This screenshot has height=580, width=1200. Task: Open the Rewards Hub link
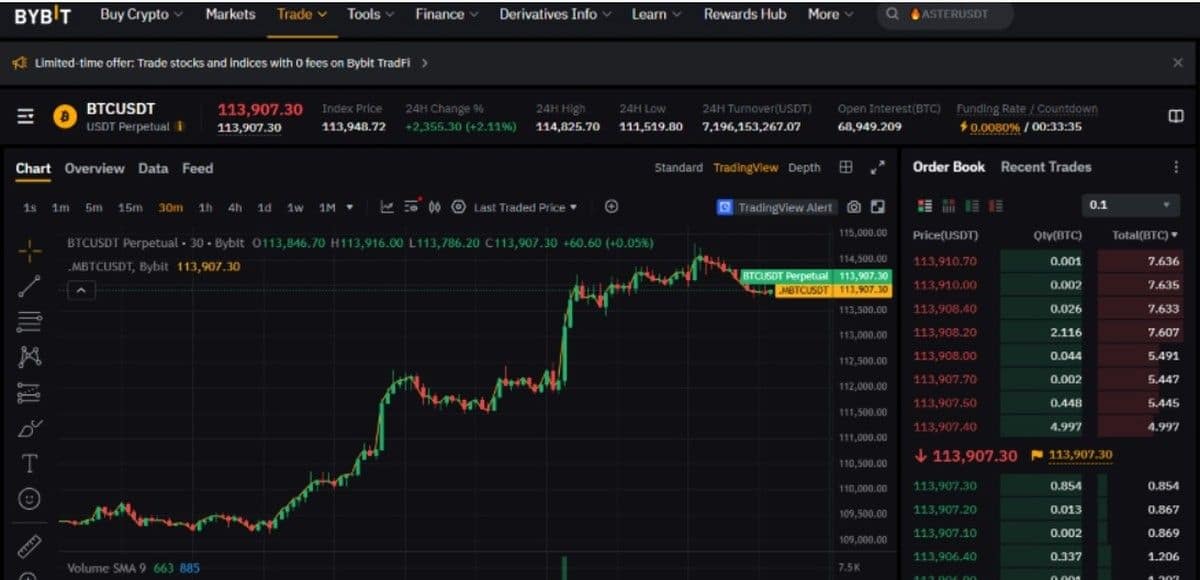[745, 15]
